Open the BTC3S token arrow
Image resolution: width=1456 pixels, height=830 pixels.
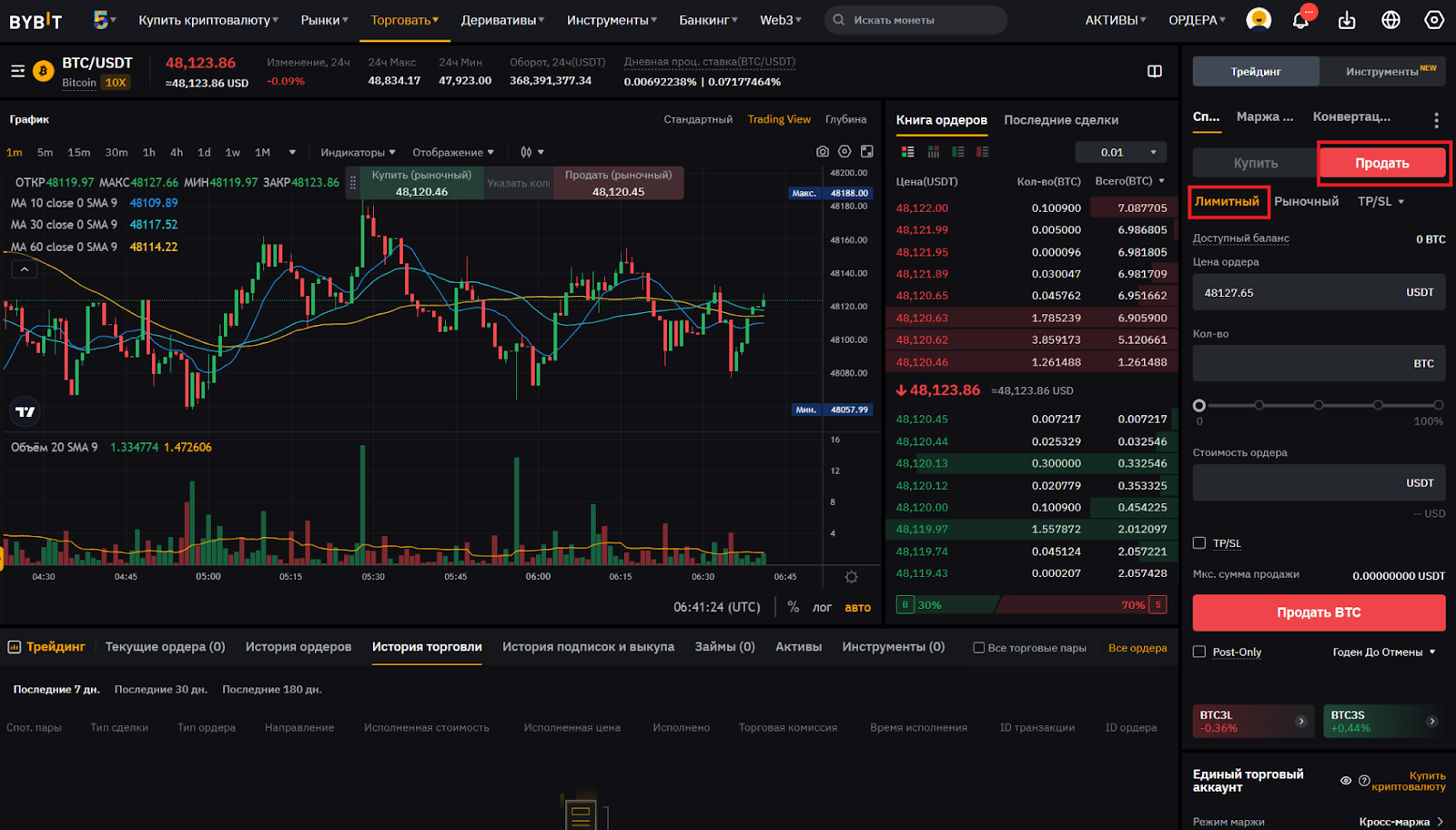(x=1431, y=721)
